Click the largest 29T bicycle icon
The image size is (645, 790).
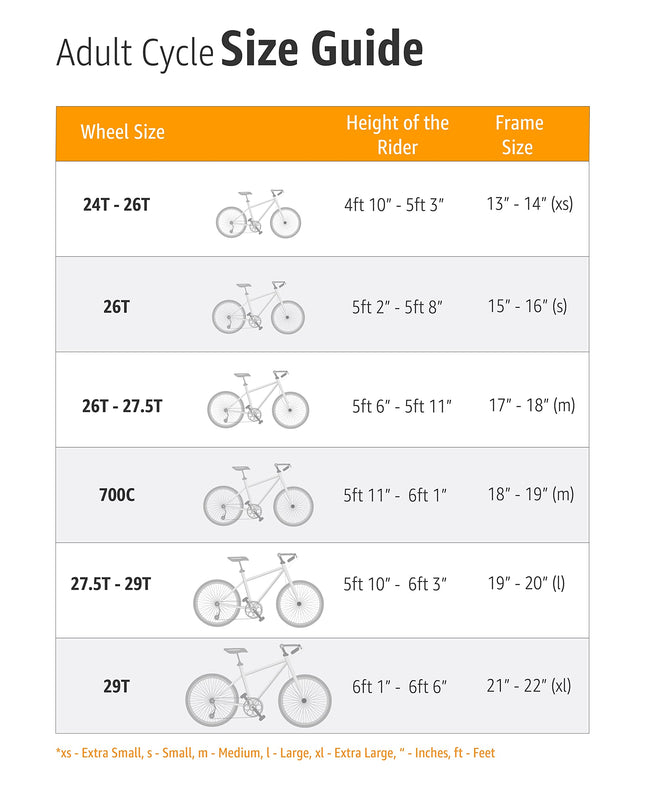point(258,686)
